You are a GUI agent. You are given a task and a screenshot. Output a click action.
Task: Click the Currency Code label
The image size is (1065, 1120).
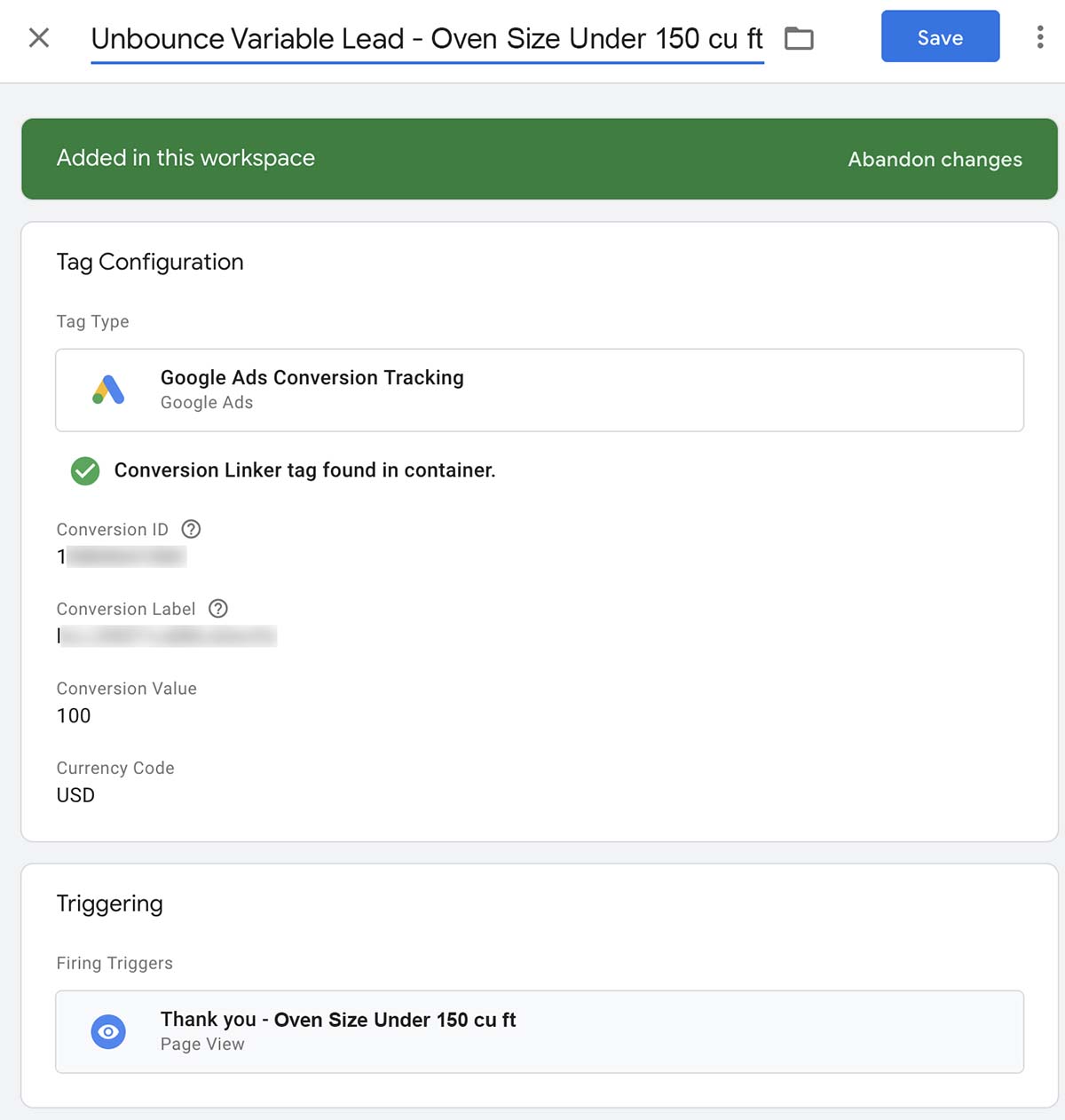tap(115, 768)
